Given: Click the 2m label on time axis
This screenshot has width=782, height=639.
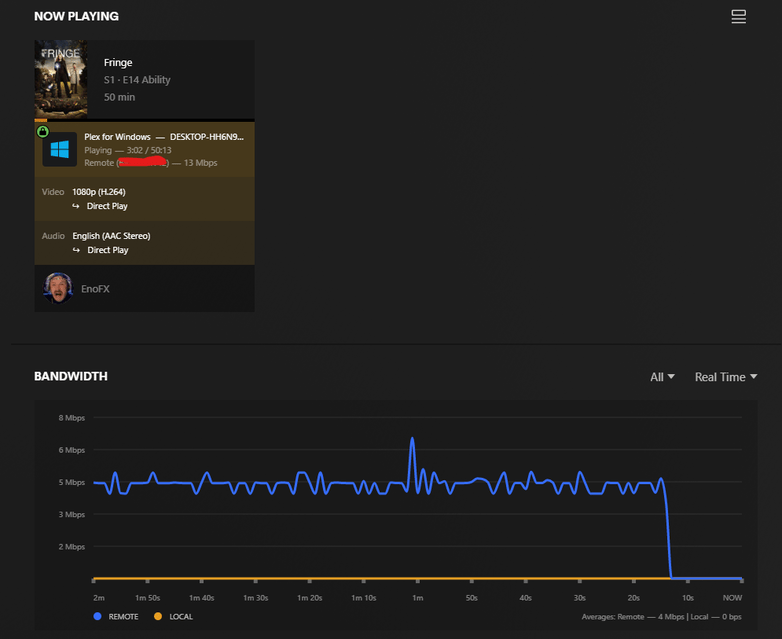Looking at the screenshot, I should click(99, 598).
